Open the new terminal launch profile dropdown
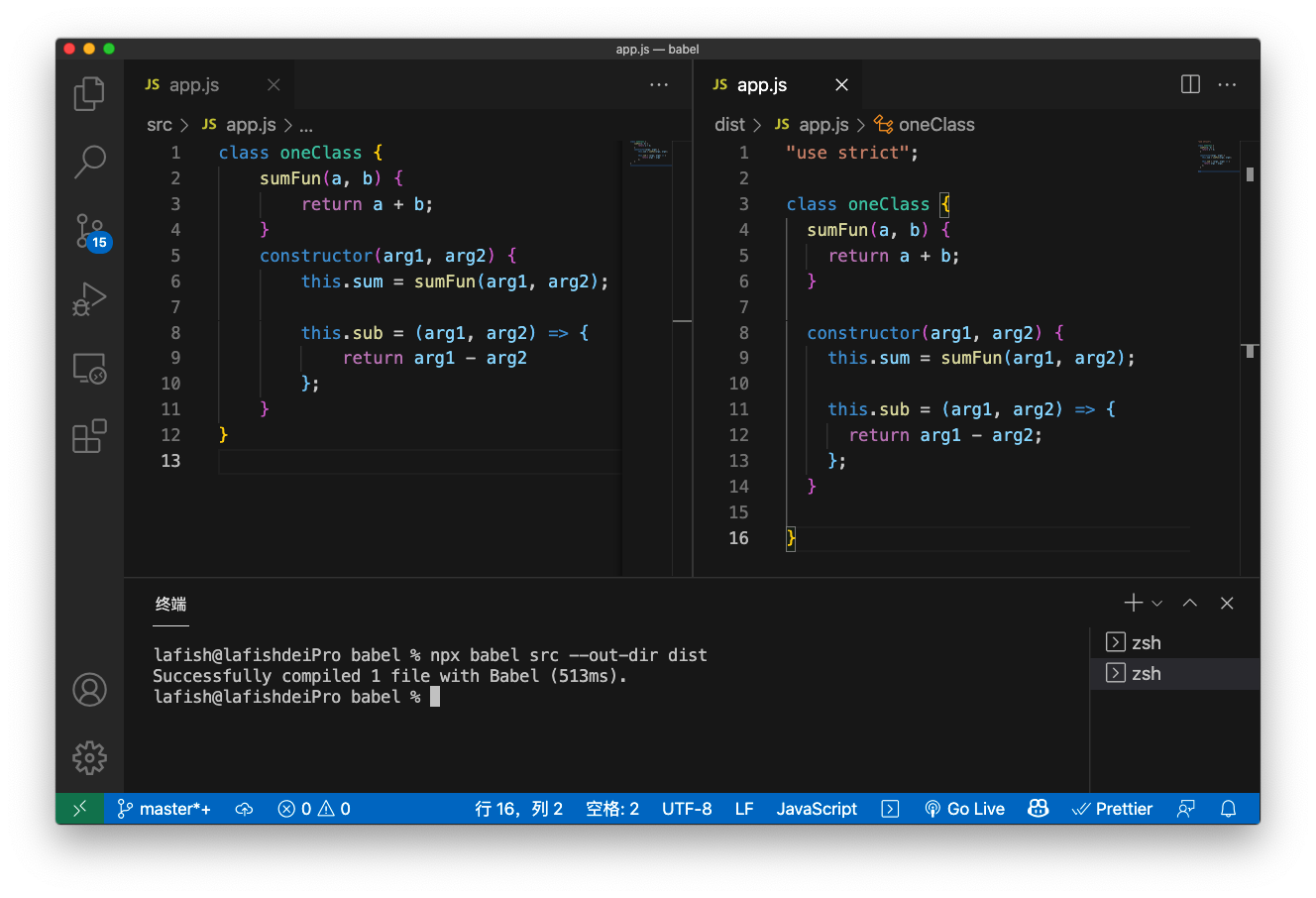This screenshot has width=1316, height=898. point(1157,604)
